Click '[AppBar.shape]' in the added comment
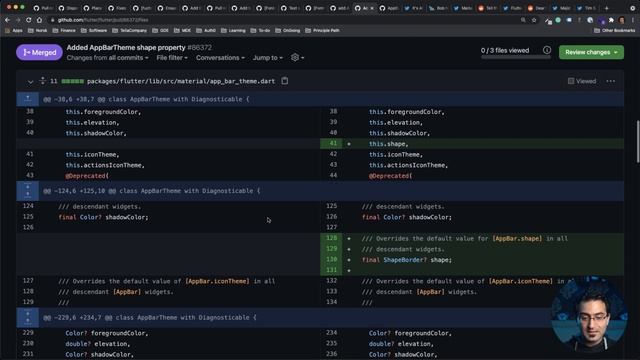Viewport: 640px width, 360px height. coord(517,238)
